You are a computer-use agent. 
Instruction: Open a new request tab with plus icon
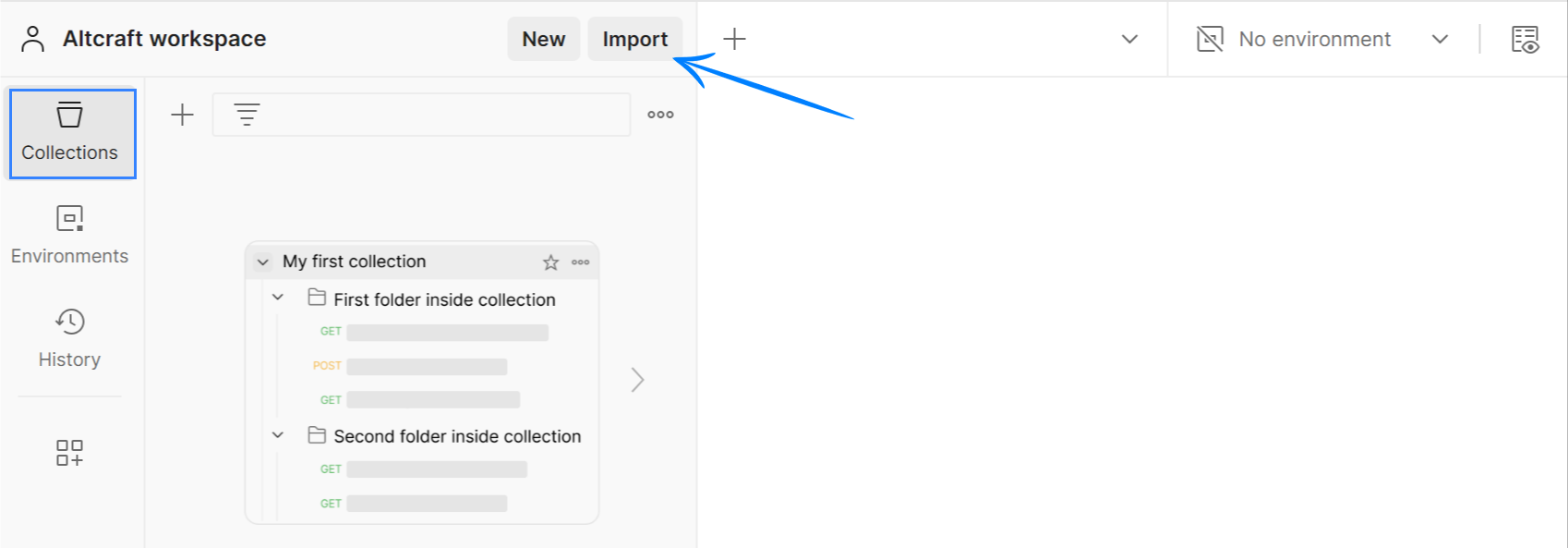734,39
